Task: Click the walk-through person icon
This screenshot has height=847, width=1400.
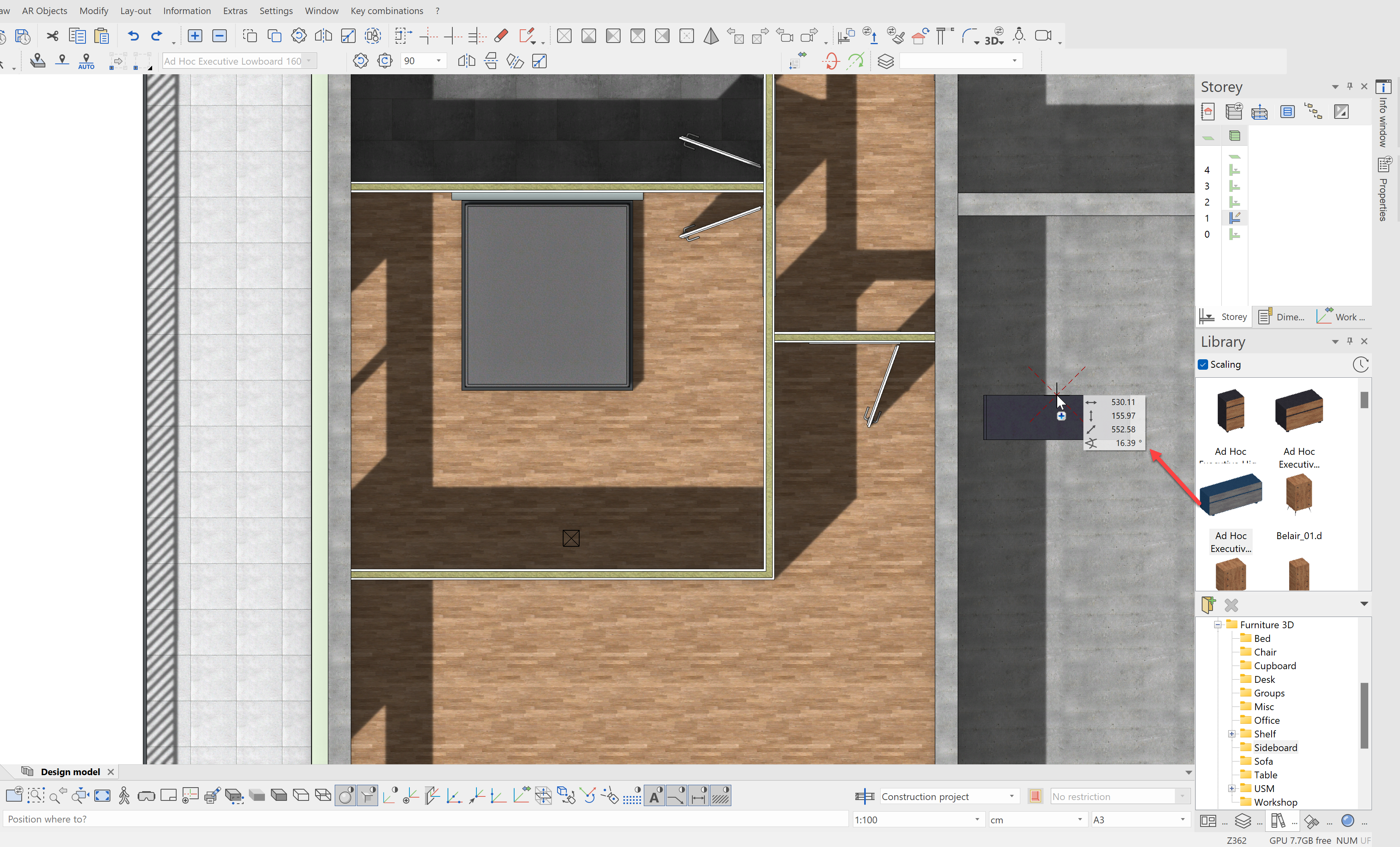Action: (124, 796)
